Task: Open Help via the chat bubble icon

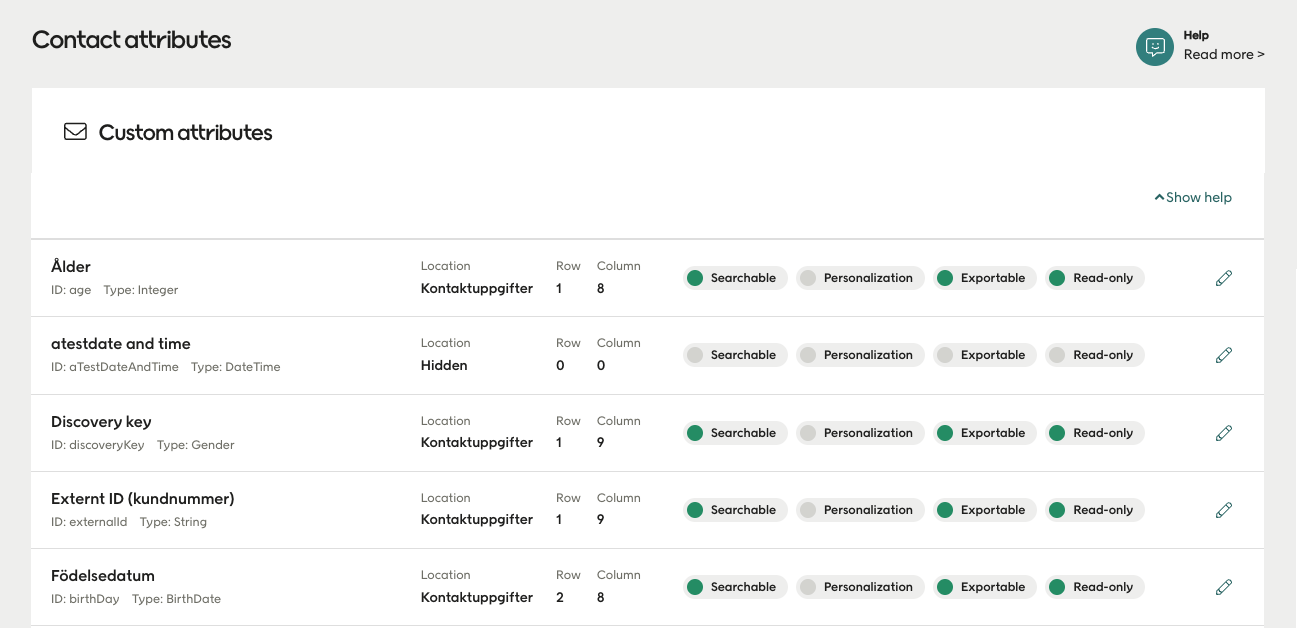Action: 1154,46
